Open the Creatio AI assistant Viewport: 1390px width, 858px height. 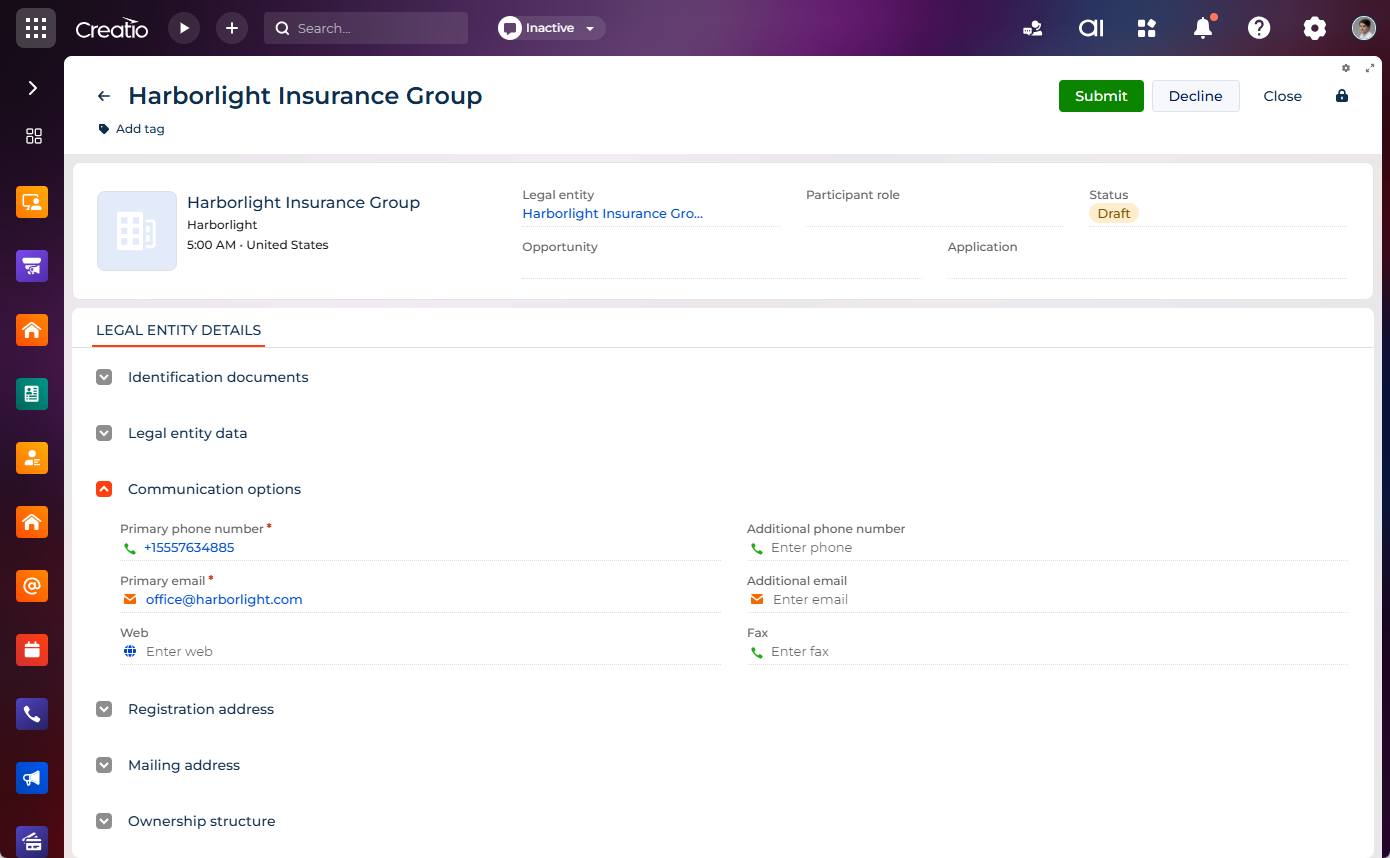tap(1091, 28)
